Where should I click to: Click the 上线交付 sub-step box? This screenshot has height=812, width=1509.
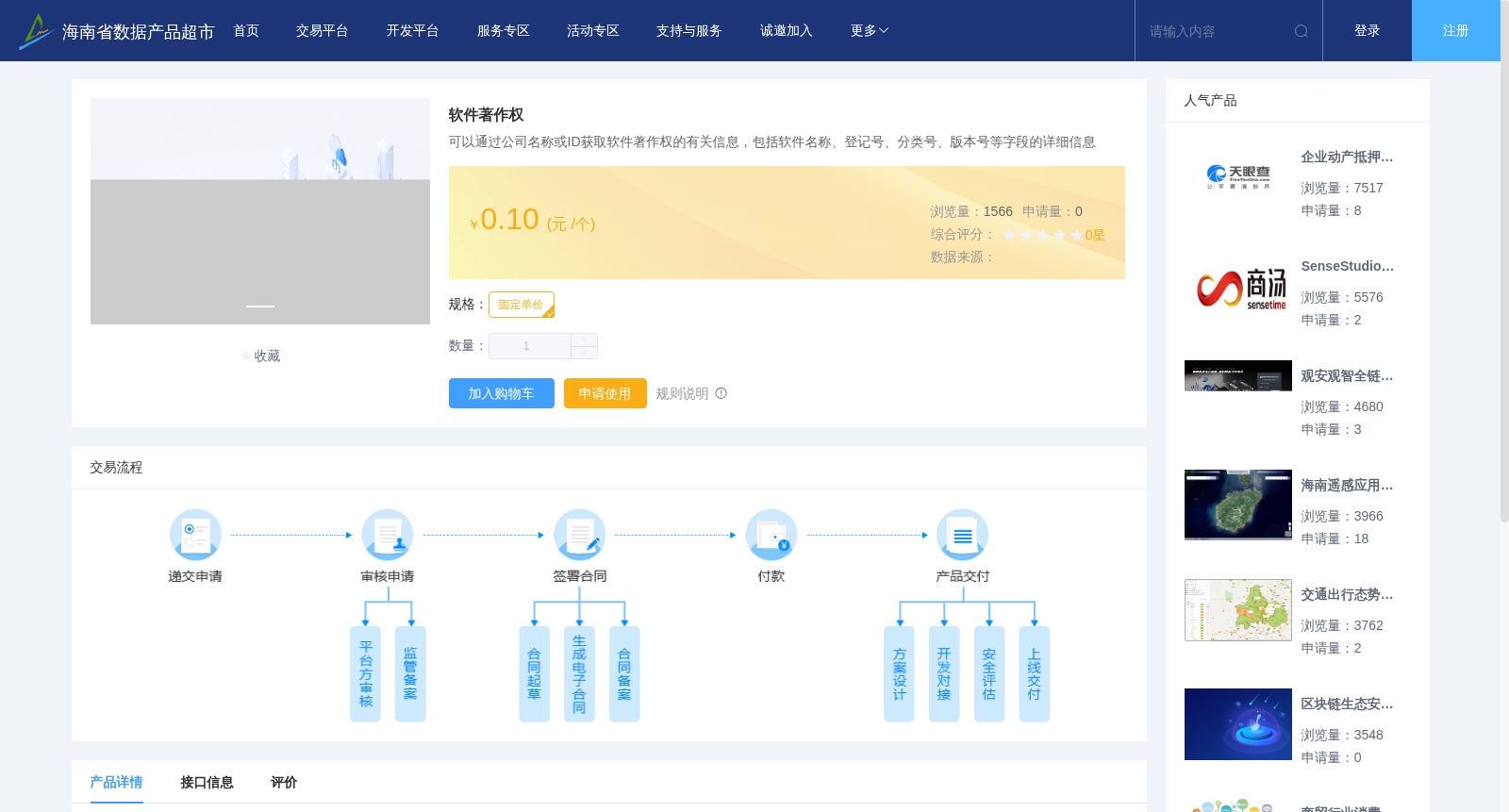tap(1035, 674)
